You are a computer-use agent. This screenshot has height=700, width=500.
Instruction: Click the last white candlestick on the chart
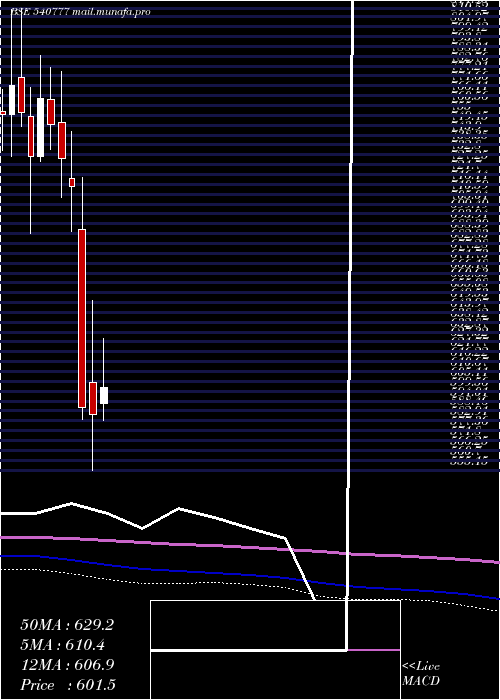tap(104, 395)
